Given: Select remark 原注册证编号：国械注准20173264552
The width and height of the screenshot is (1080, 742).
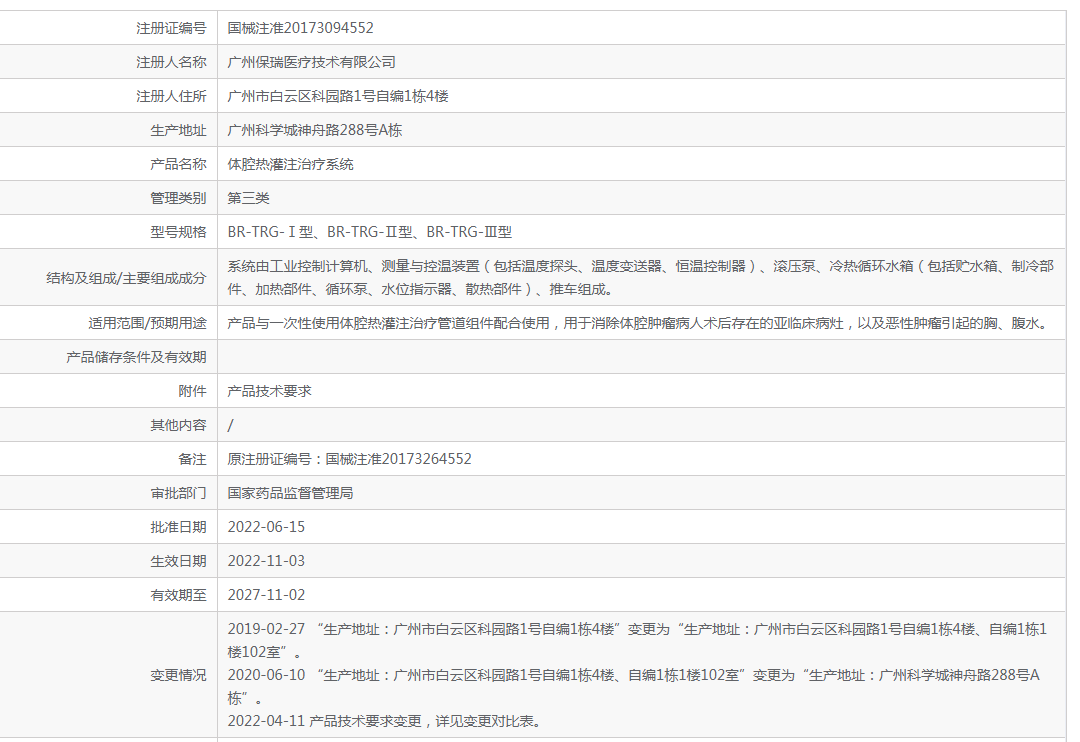Looking at the screenshot, I should pyautogui.click(x=350, y=459).
